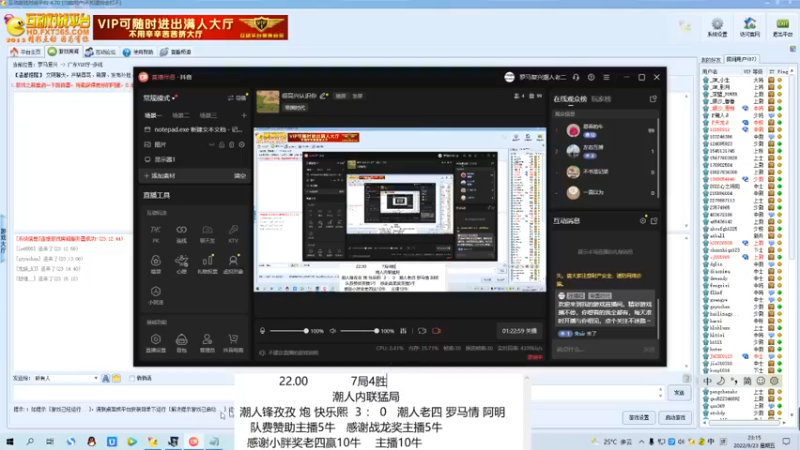
Task: Open the 互动论坛 tab in game platform
Action: point(101,52)
